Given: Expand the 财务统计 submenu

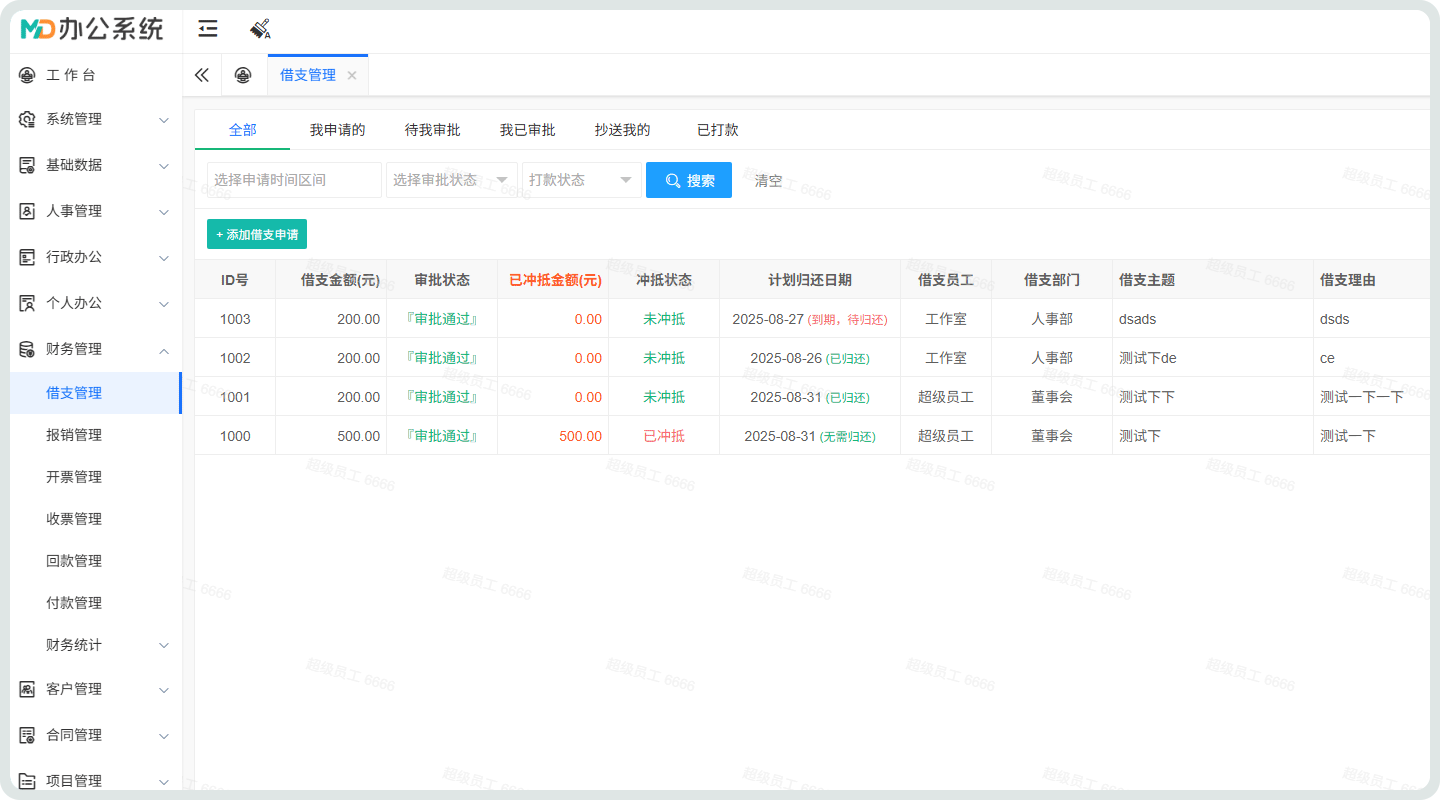Looking at the screenshot, I should [x=164, y=645].
